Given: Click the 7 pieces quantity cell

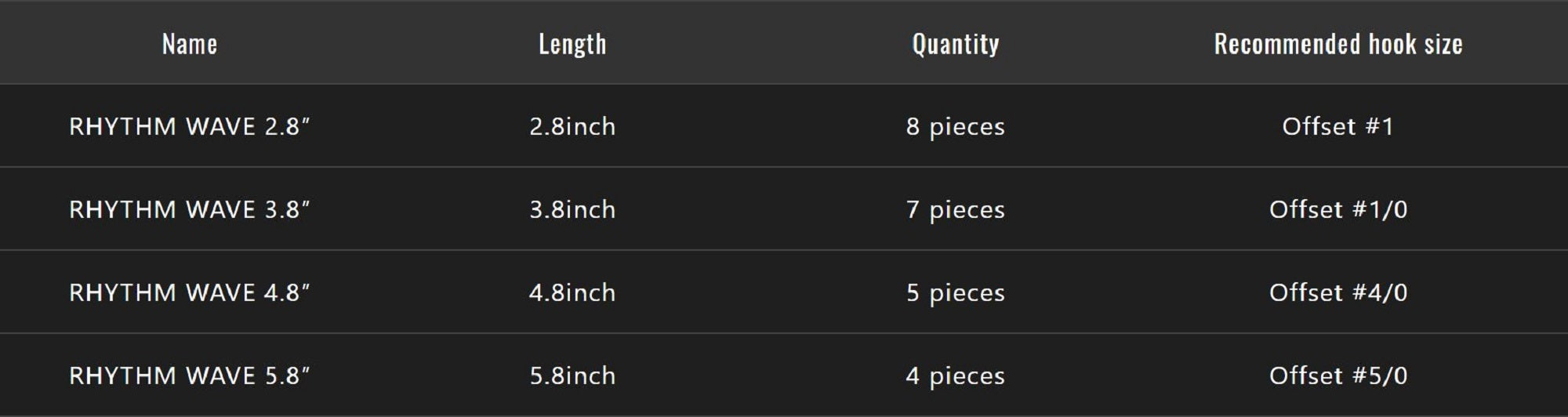Looking at the screenshot, I should tap(956, 209).
